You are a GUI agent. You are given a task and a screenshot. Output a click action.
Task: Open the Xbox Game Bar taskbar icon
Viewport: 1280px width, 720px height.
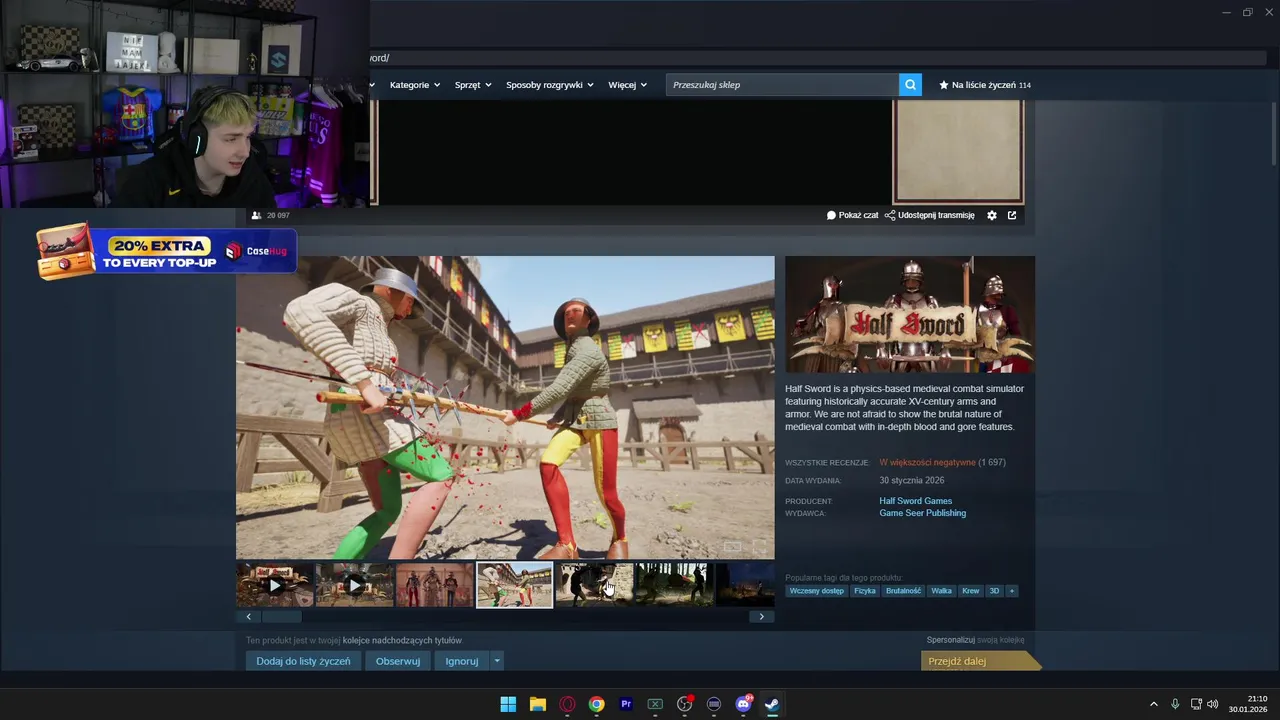(655, 704)
